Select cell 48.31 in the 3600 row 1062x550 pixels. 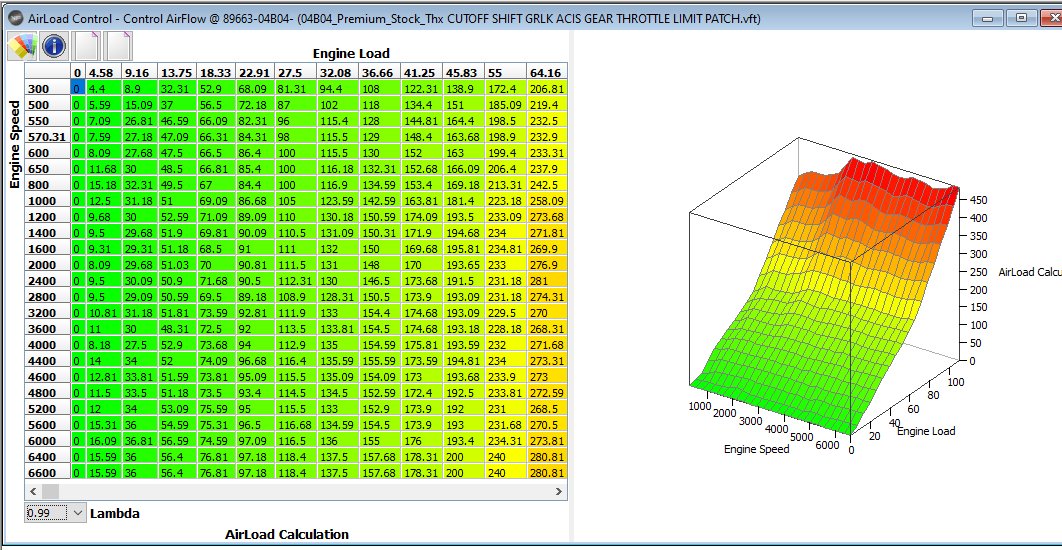coord(177,329)
